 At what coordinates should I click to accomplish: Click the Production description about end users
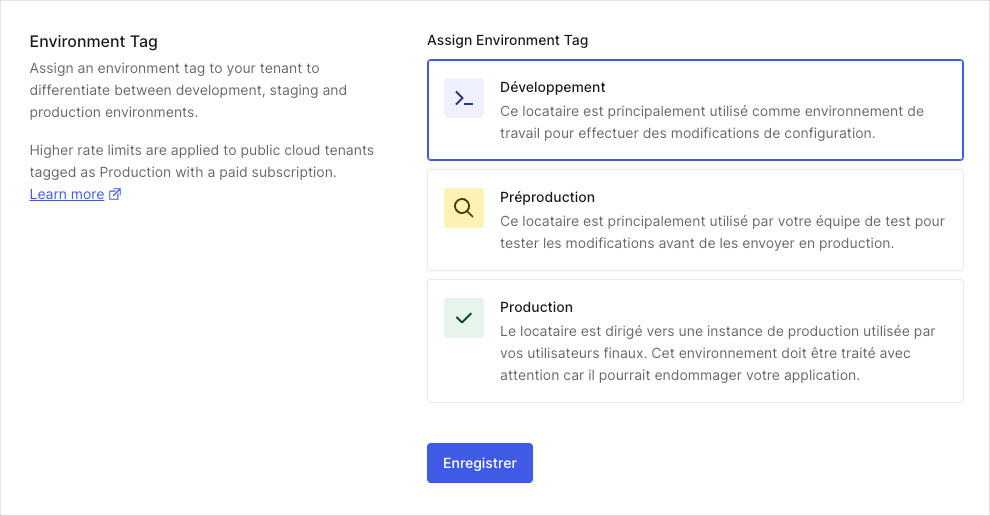[718, 353]
